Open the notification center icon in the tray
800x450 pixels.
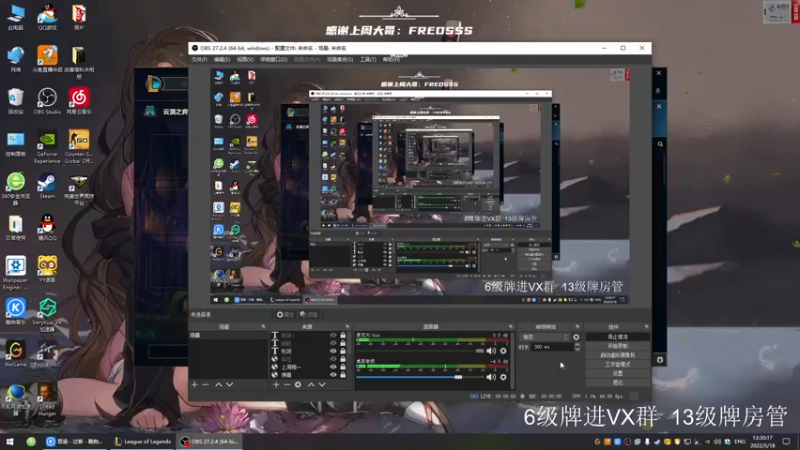786,441
